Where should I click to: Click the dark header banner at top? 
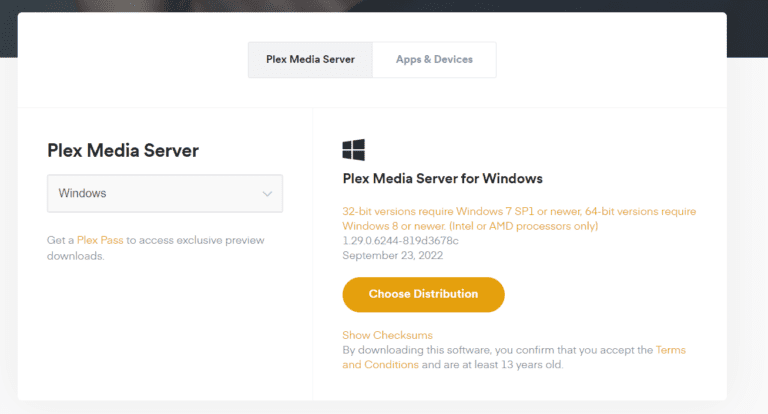pos(384,6)
